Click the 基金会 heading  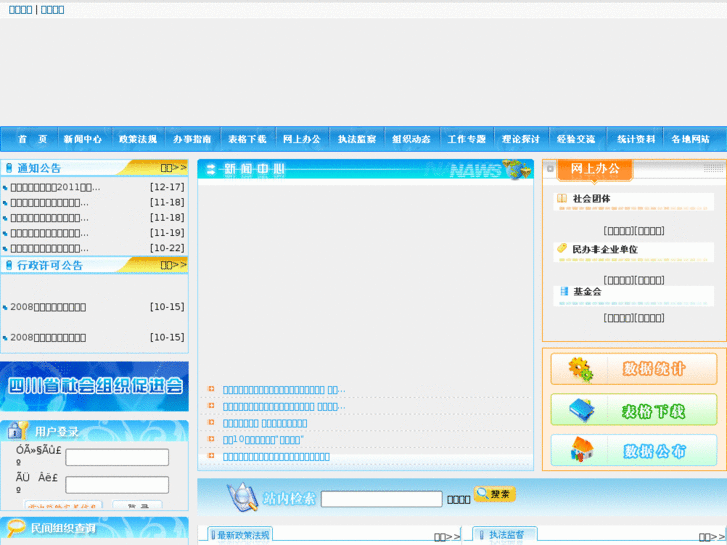coord(587,292)
